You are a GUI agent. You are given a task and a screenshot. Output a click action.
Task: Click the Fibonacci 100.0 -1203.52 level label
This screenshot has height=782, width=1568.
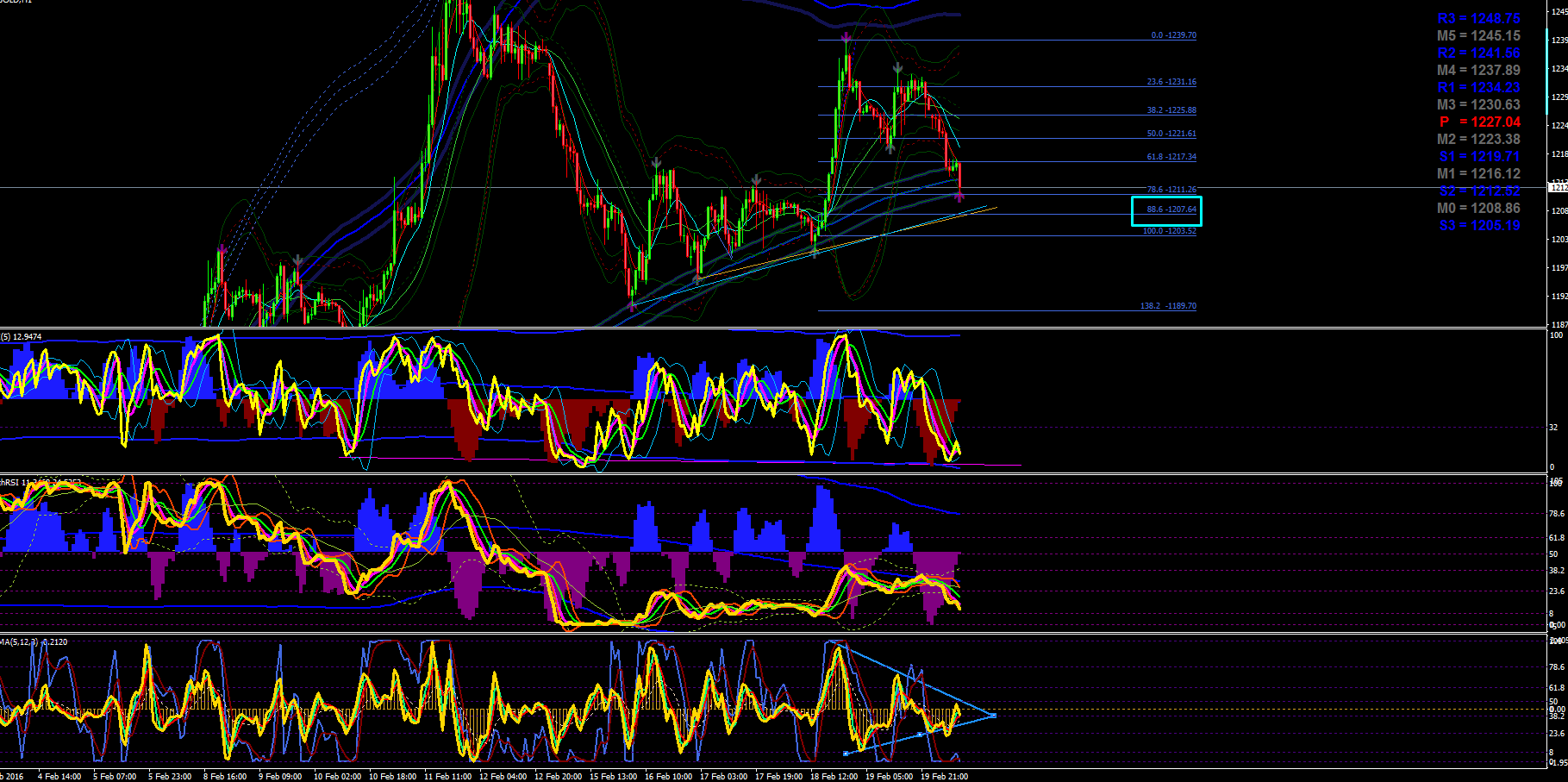click(1170, 231)
